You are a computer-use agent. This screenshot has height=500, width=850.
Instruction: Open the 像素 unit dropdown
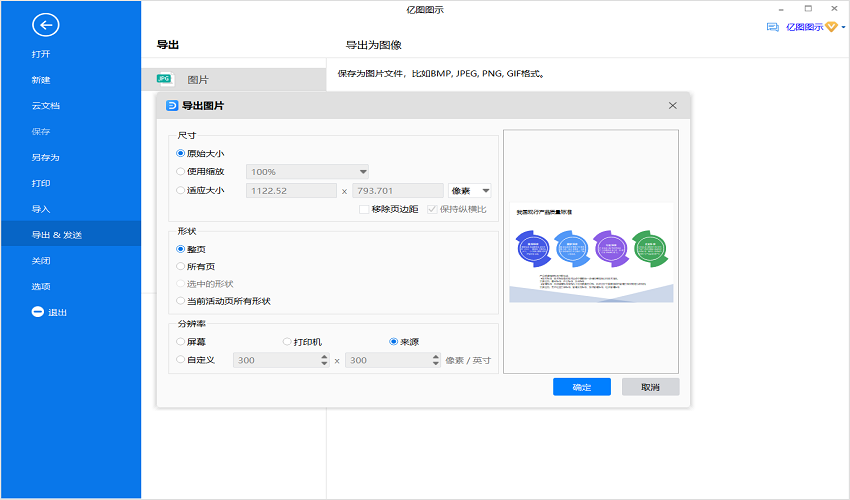(x=469, y=191)
